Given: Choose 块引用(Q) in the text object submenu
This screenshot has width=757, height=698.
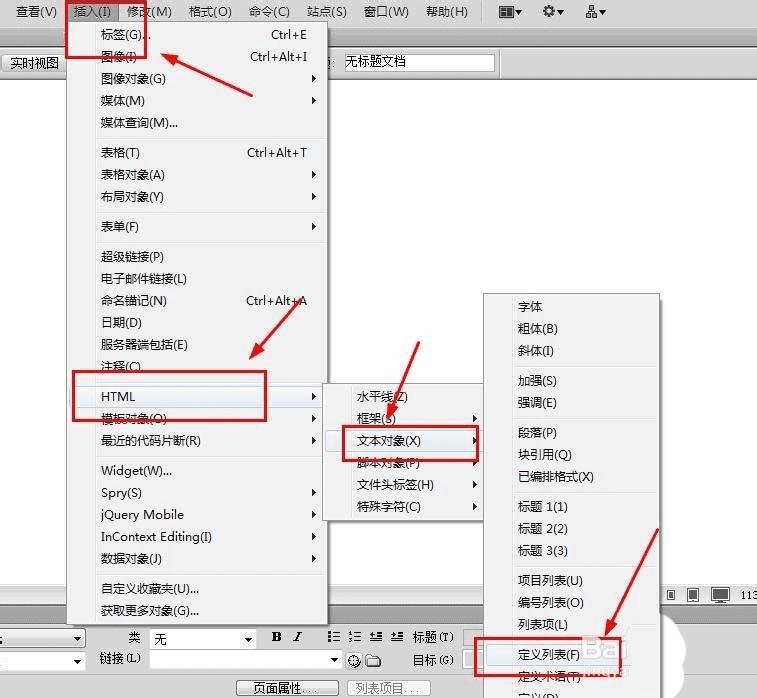Looking at the screenshot, I should (572, 455).
